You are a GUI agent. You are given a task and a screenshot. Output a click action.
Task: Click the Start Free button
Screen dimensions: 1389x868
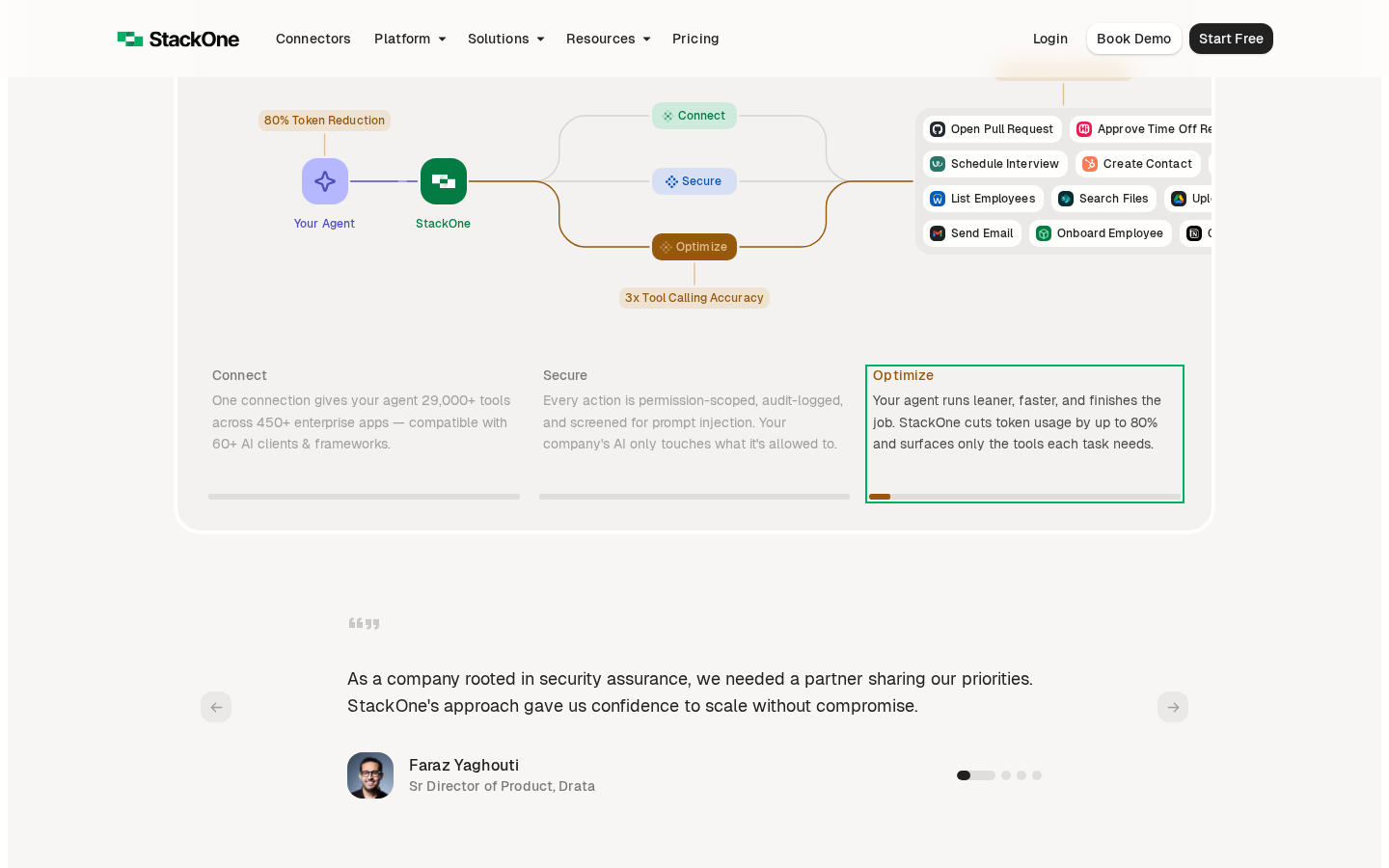[1231, 39]
